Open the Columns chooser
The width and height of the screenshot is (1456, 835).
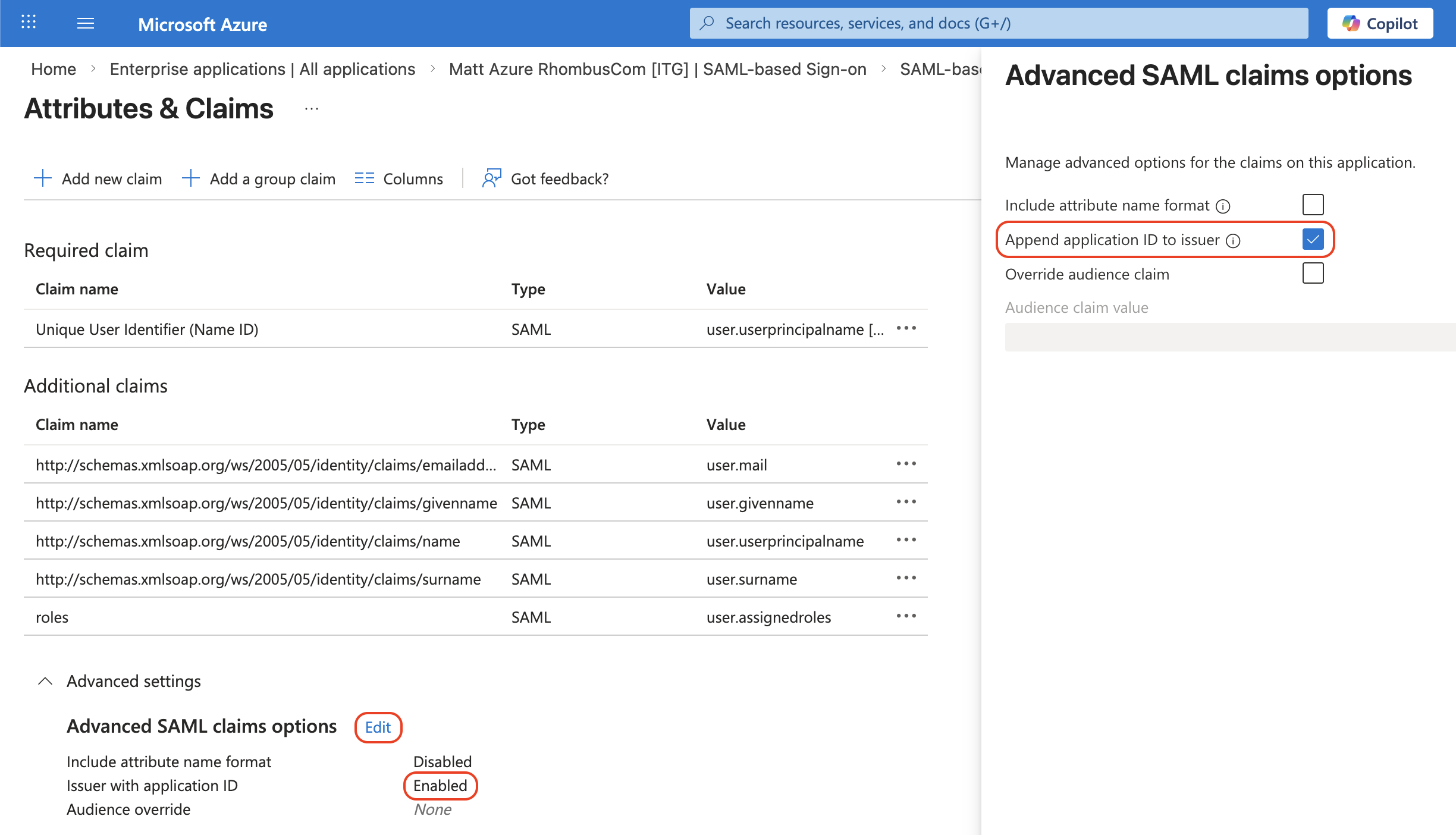pos(398,178)
